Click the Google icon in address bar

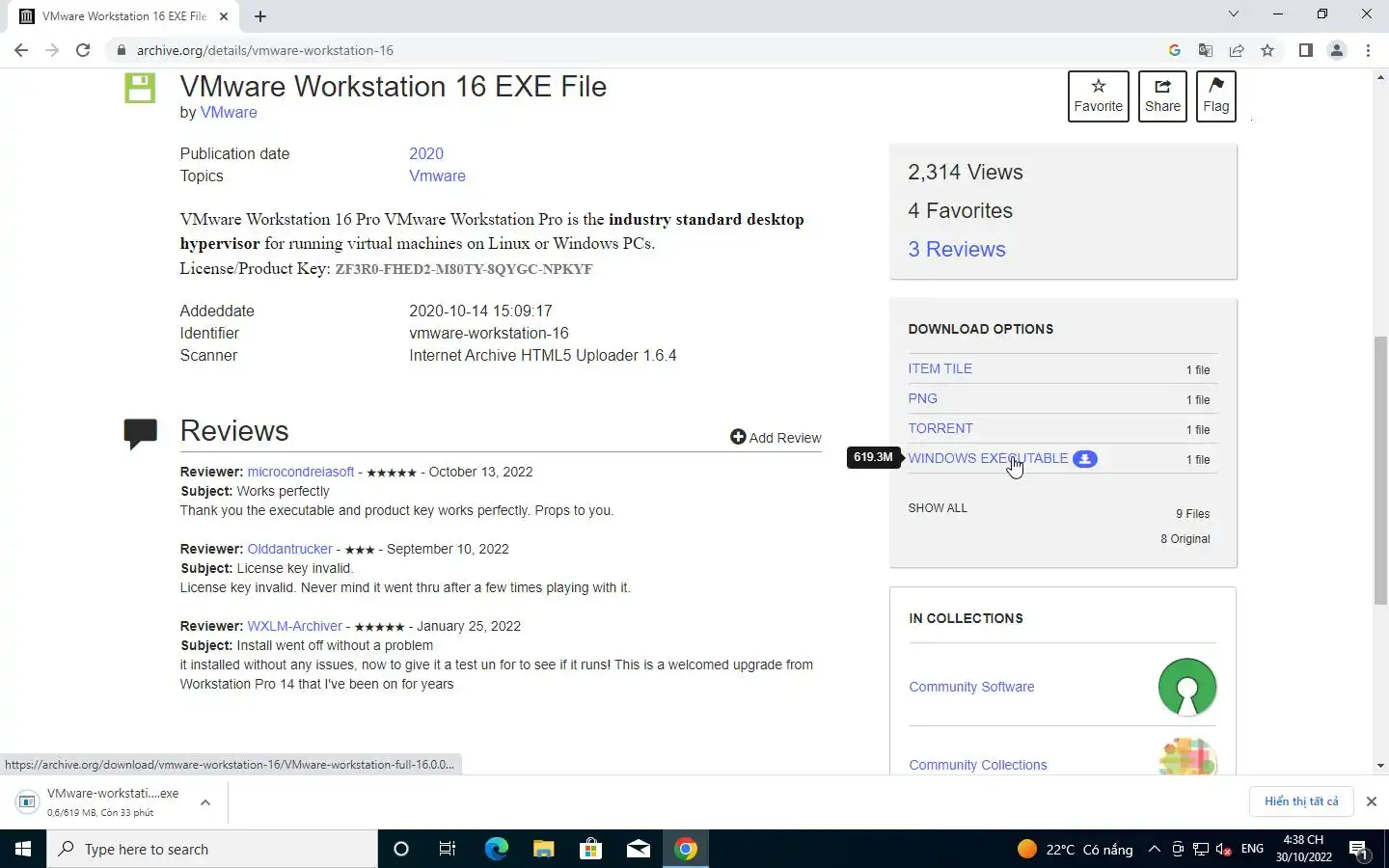[x=1174, y=50]
